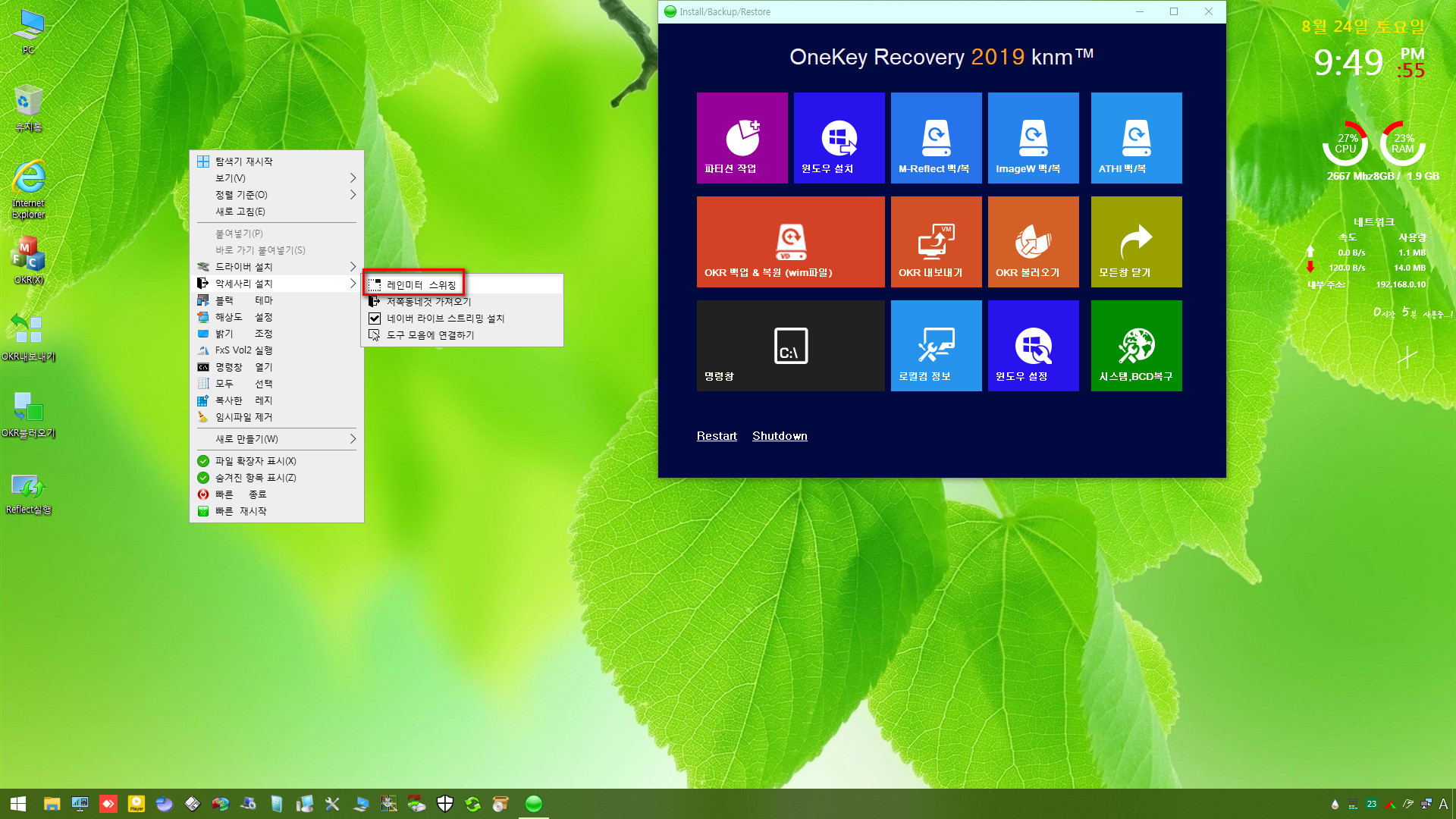1456x819 pixels.
Task: Click the shield icon in the taskbar
Action: pos(445,804)
